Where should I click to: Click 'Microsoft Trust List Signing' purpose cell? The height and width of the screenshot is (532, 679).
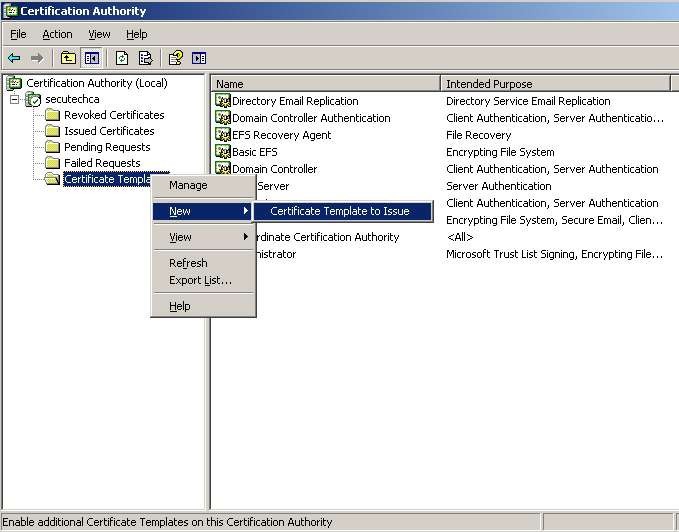click(x=554, y=254)
